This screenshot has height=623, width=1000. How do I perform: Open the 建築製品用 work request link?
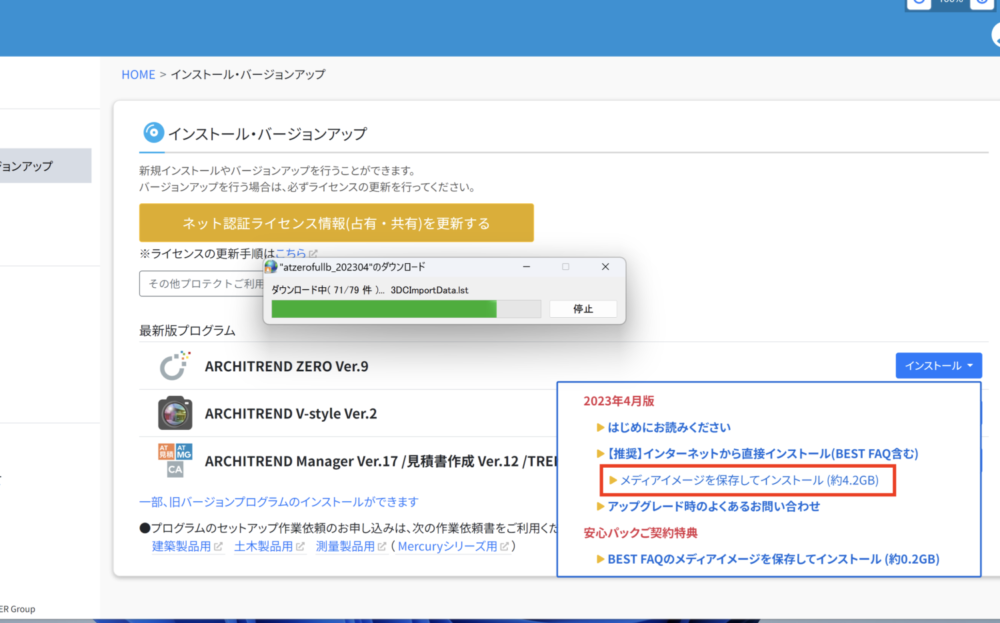(x=181, y=546)
